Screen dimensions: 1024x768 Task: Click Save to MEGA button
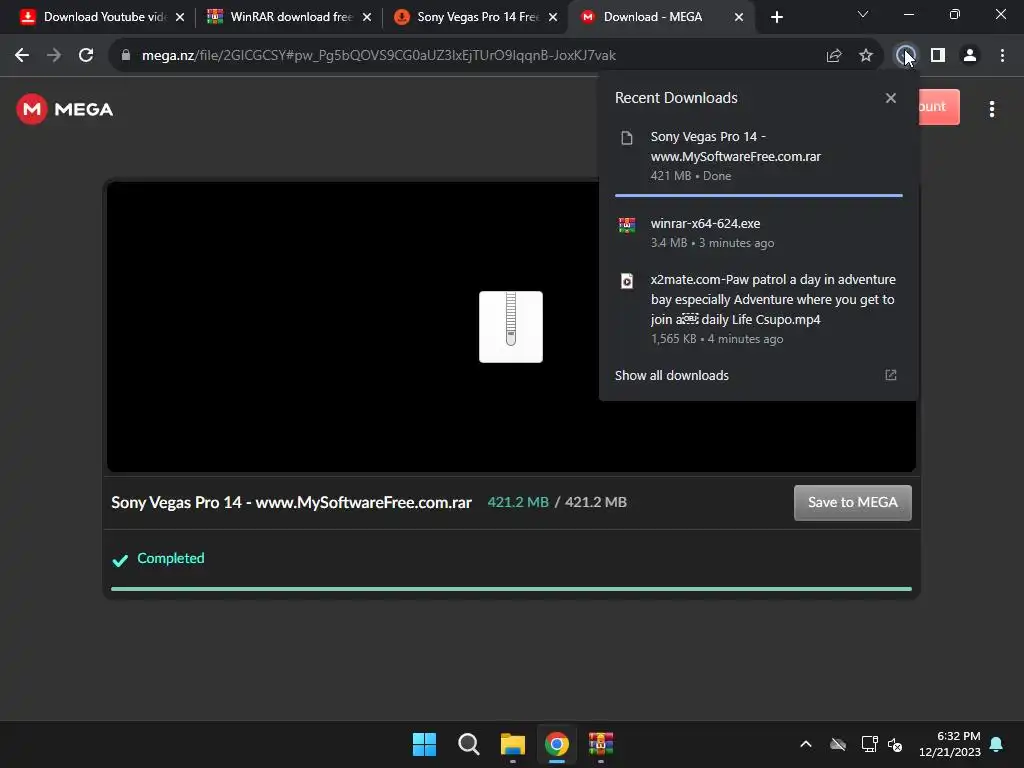[x=853, y=502]
